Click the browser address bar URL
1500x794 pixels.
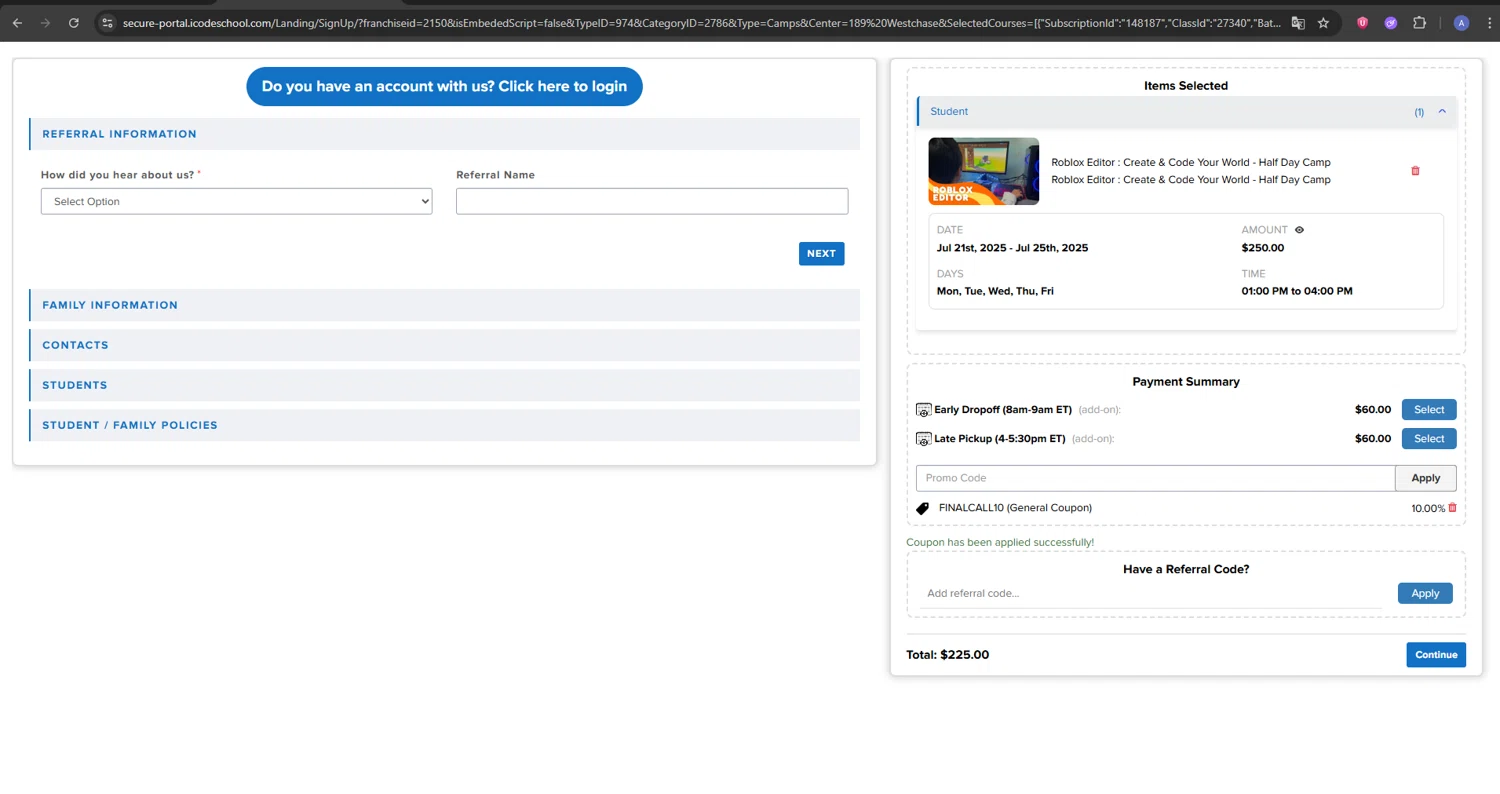(x=700, y=22)
